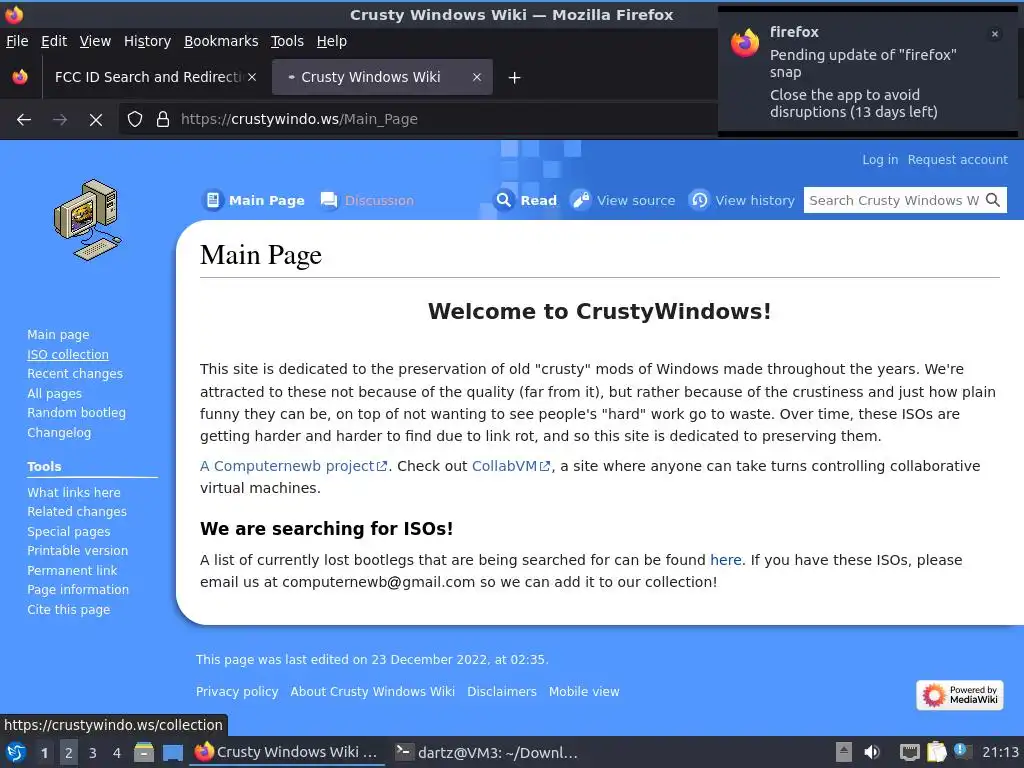Click the show desktop taskbar icon

[173, 752]
